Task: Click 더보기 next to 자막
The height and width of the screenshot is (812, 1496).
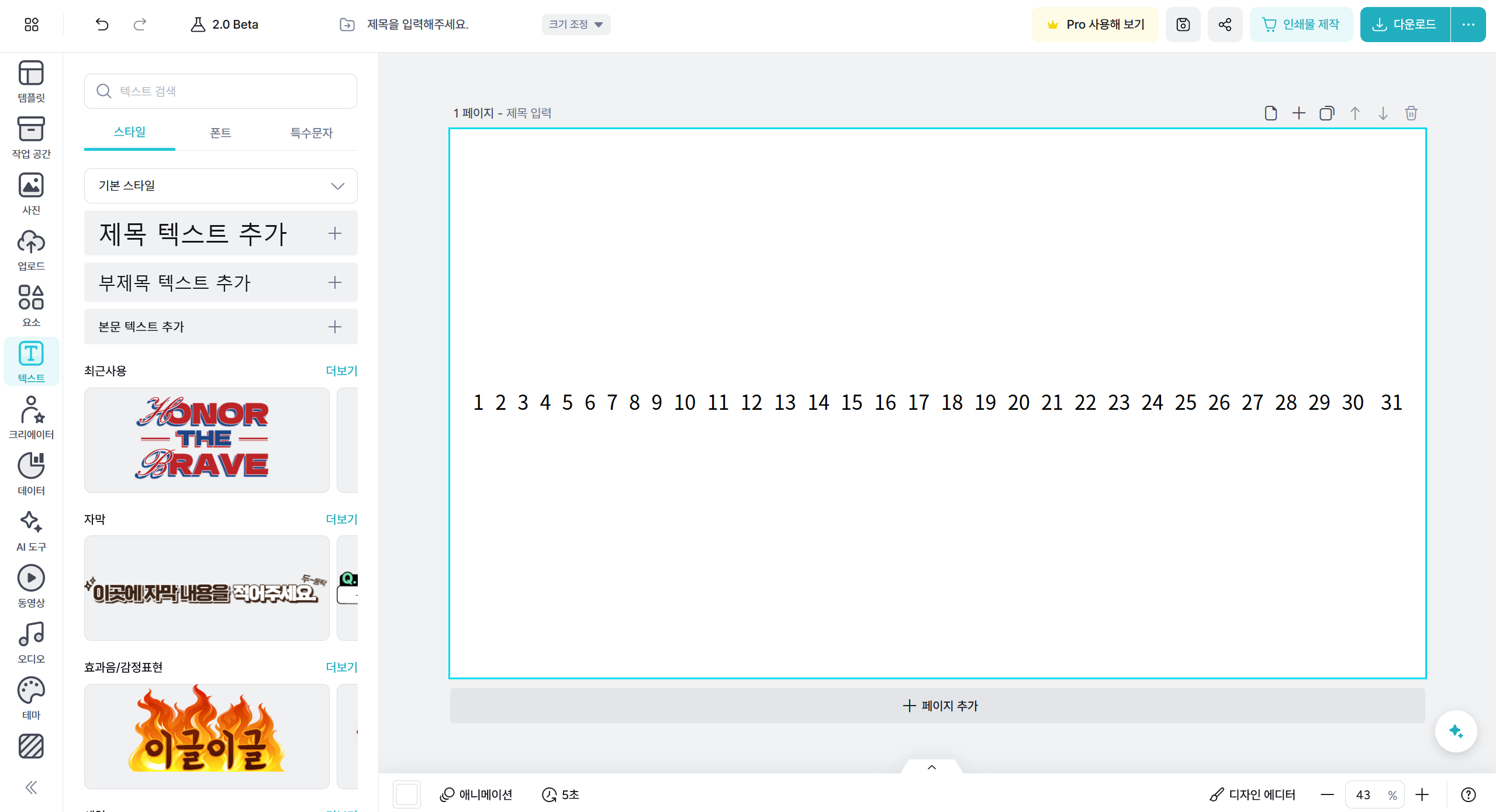Action: [341, 519]
